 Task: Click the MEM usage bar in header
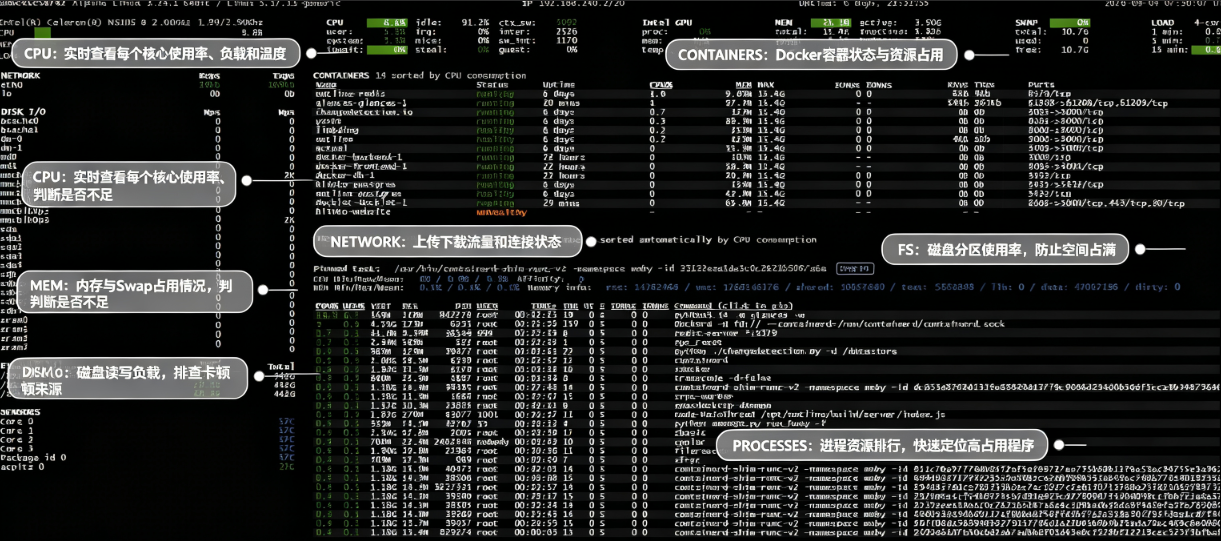830,22
